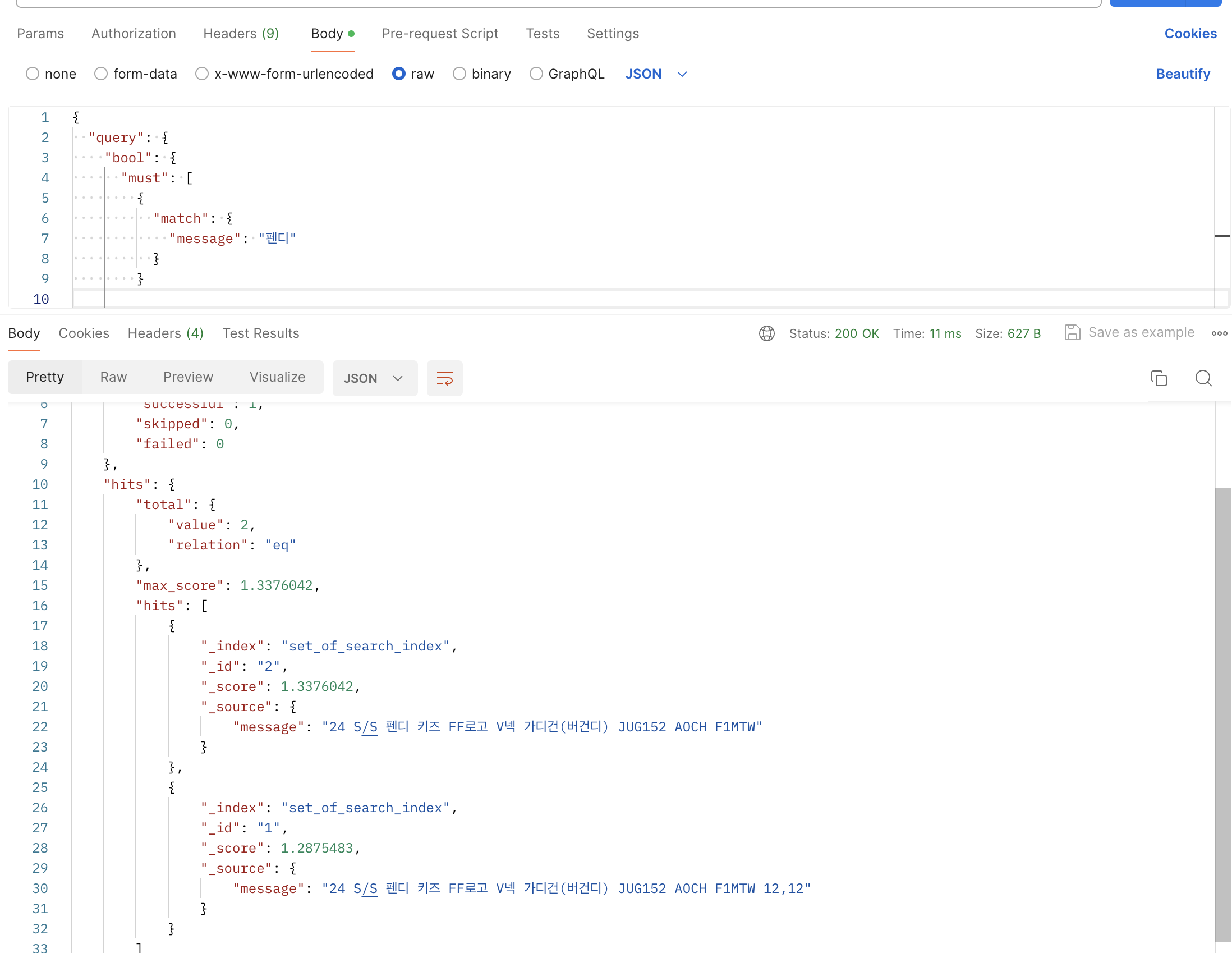Switch response view to Raw
This screenshot has height=953, width=1232.
(113, 377)
